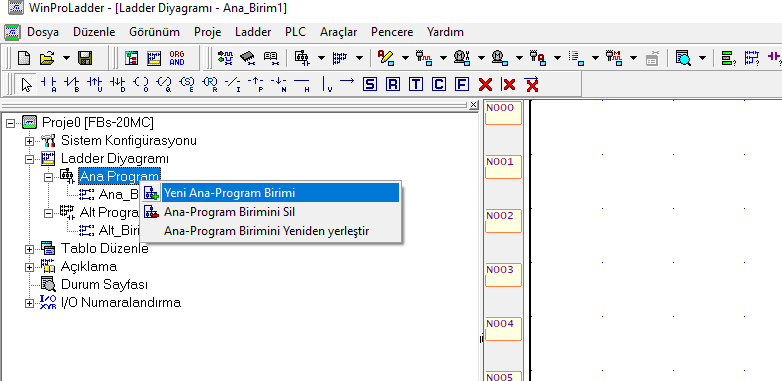Select the falling edge contact D tool
Image resolution: width=782 pixels, height=381 pixels.
tap(118, 84)
